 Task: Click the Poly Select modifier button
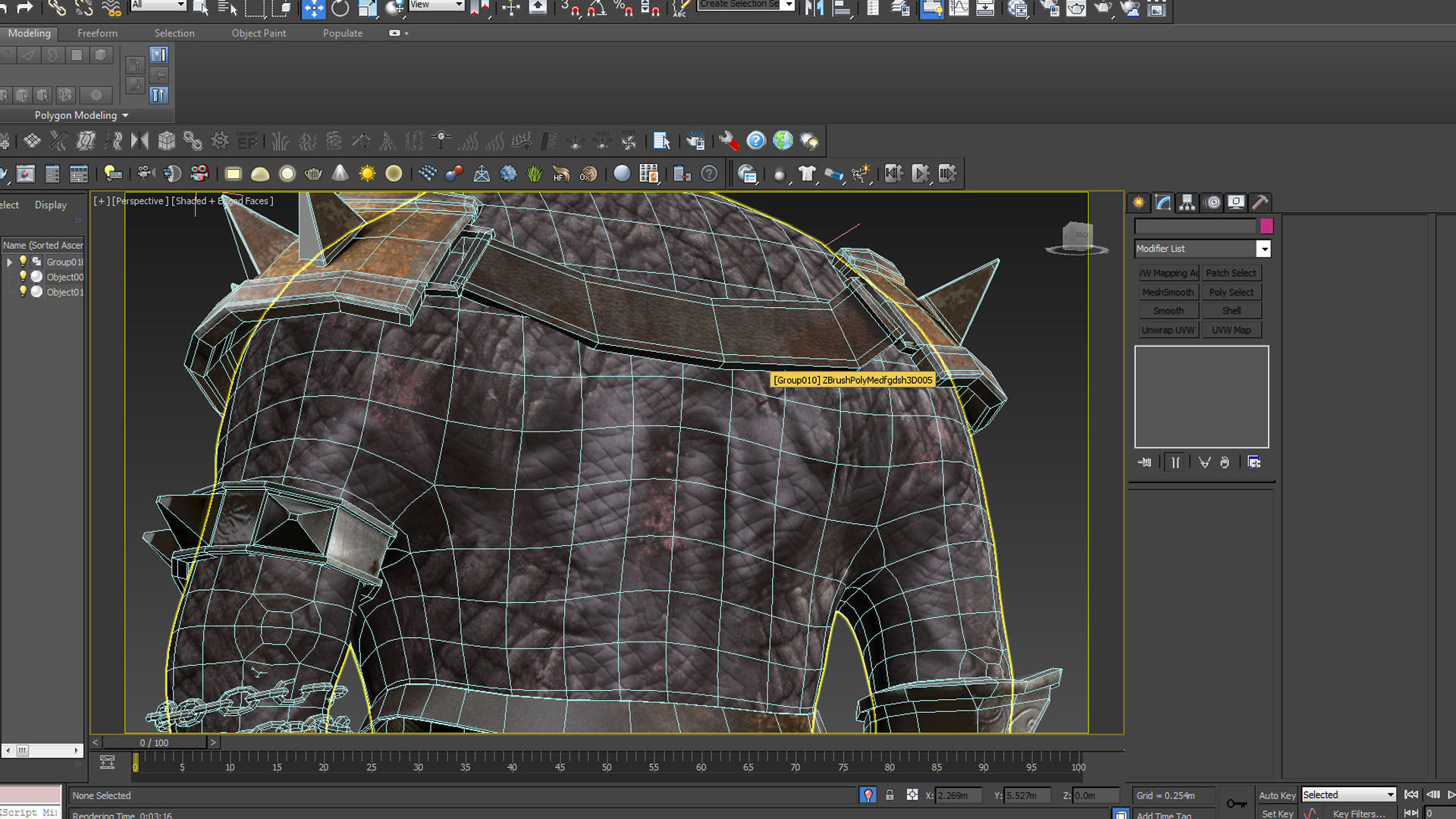pos(1232,292)
